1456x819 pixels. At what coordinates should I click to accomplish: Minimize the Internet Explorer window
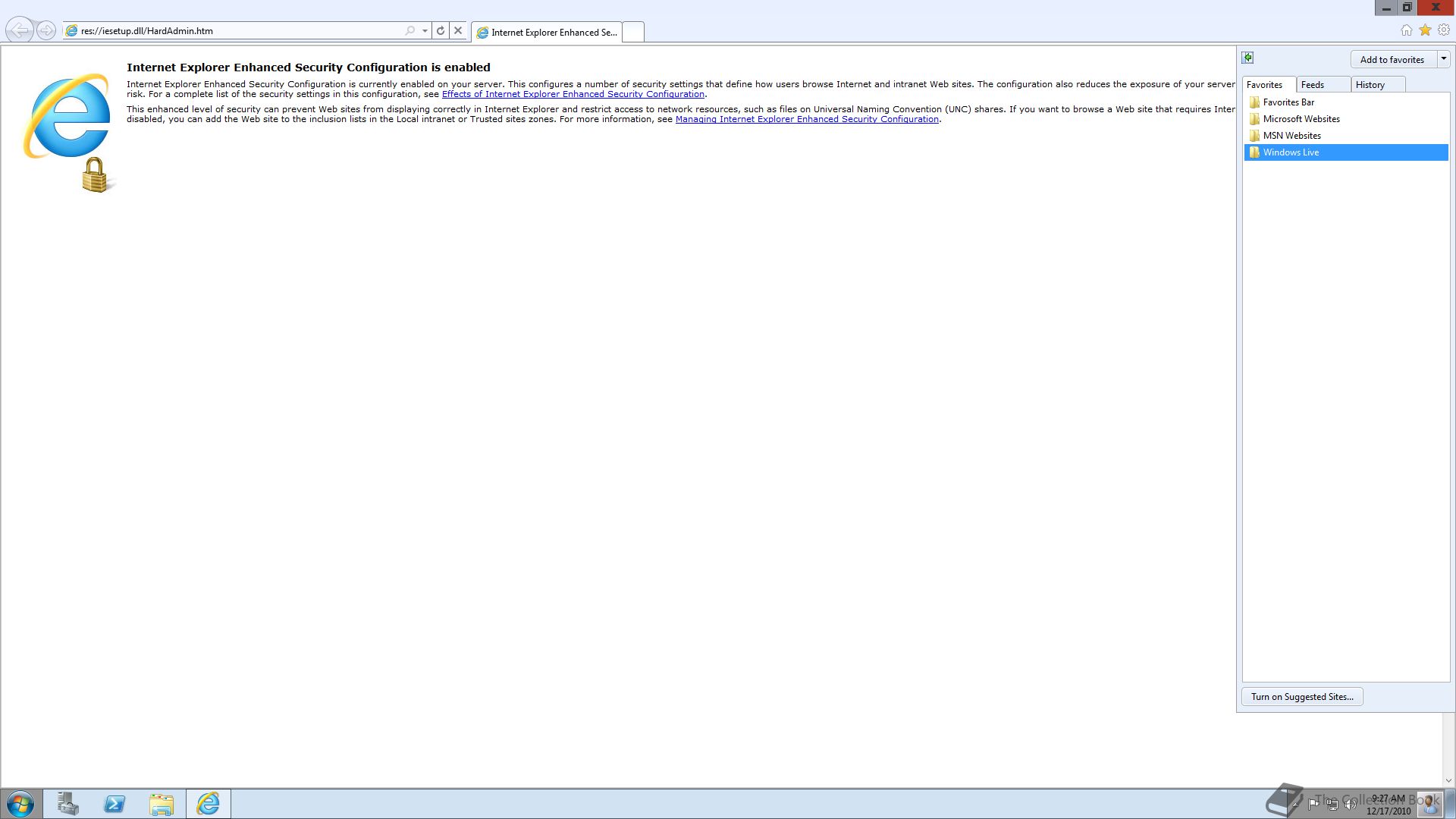click(x=1386, y=8)
